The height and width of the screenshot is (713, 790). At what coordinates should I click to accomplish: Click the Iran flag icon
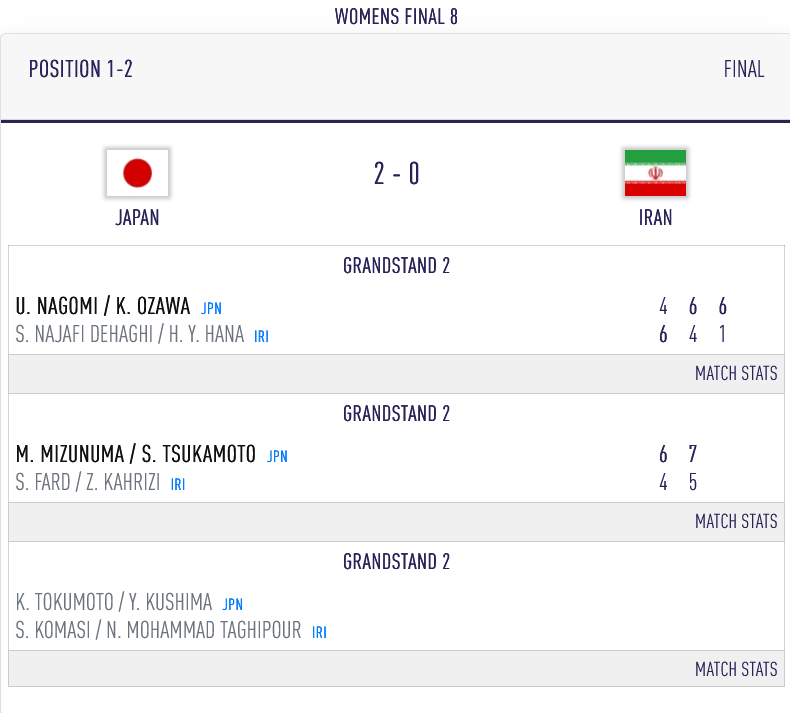[x=655, y=173]
